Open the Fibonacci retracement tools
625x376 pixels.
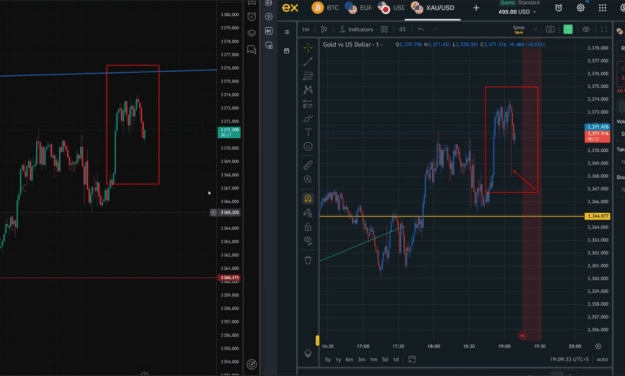(308, 76)
